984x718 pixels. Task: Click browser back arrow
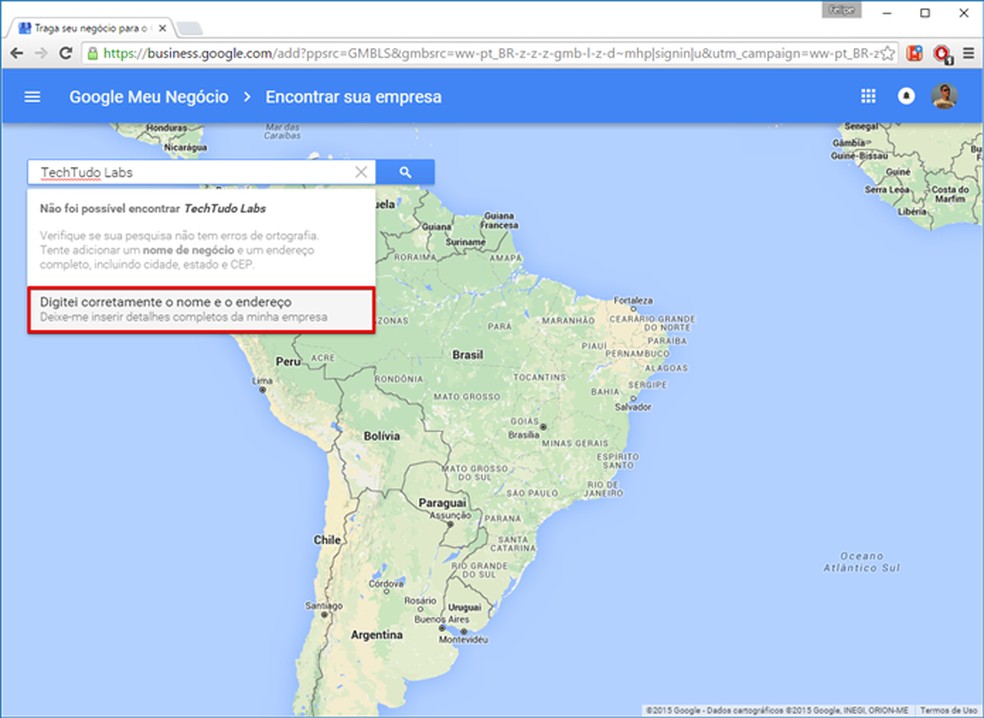coord(17,53)
